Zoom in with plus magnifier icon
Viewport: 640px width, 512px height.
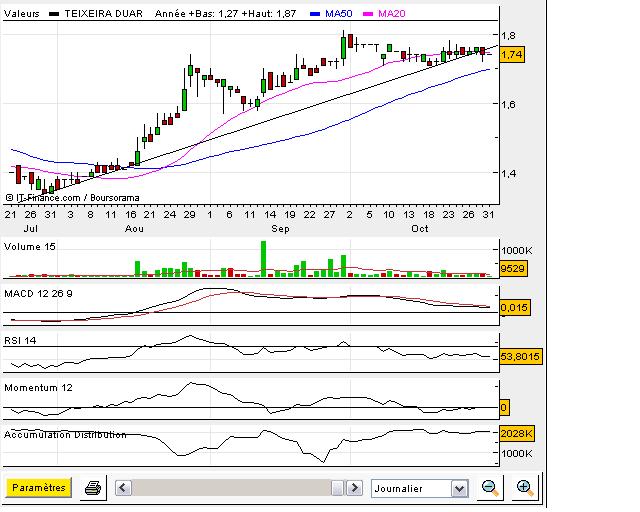(x=524, y=488)
